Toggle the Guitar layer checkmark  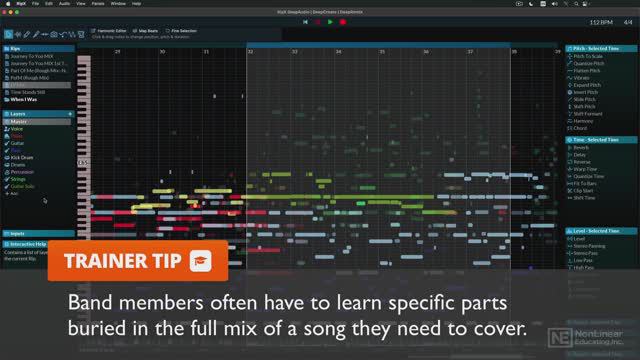pos(7,143)
